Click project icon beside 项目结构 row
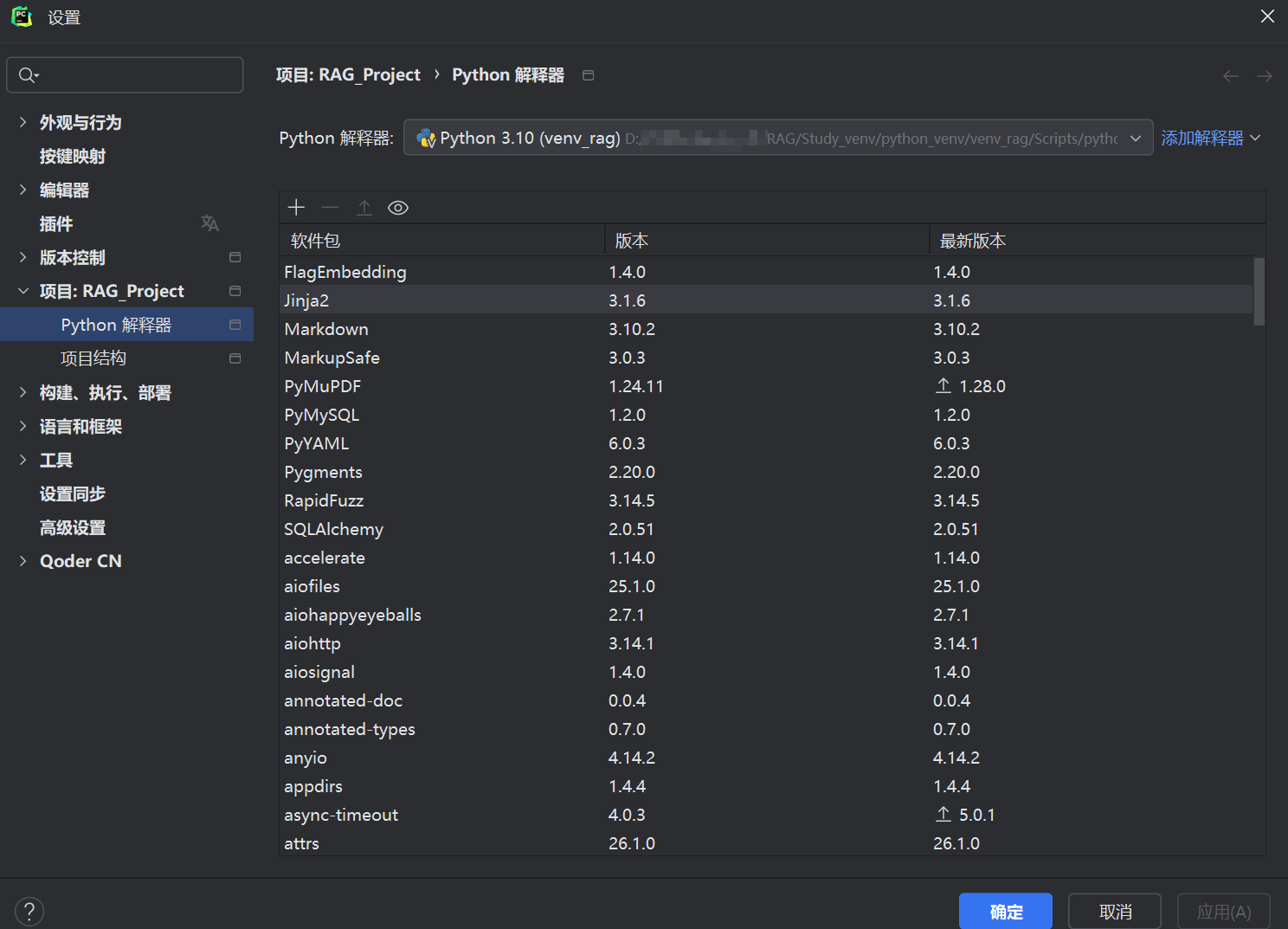This screenshot has height=929, width=1288. [x=235, y=358]
